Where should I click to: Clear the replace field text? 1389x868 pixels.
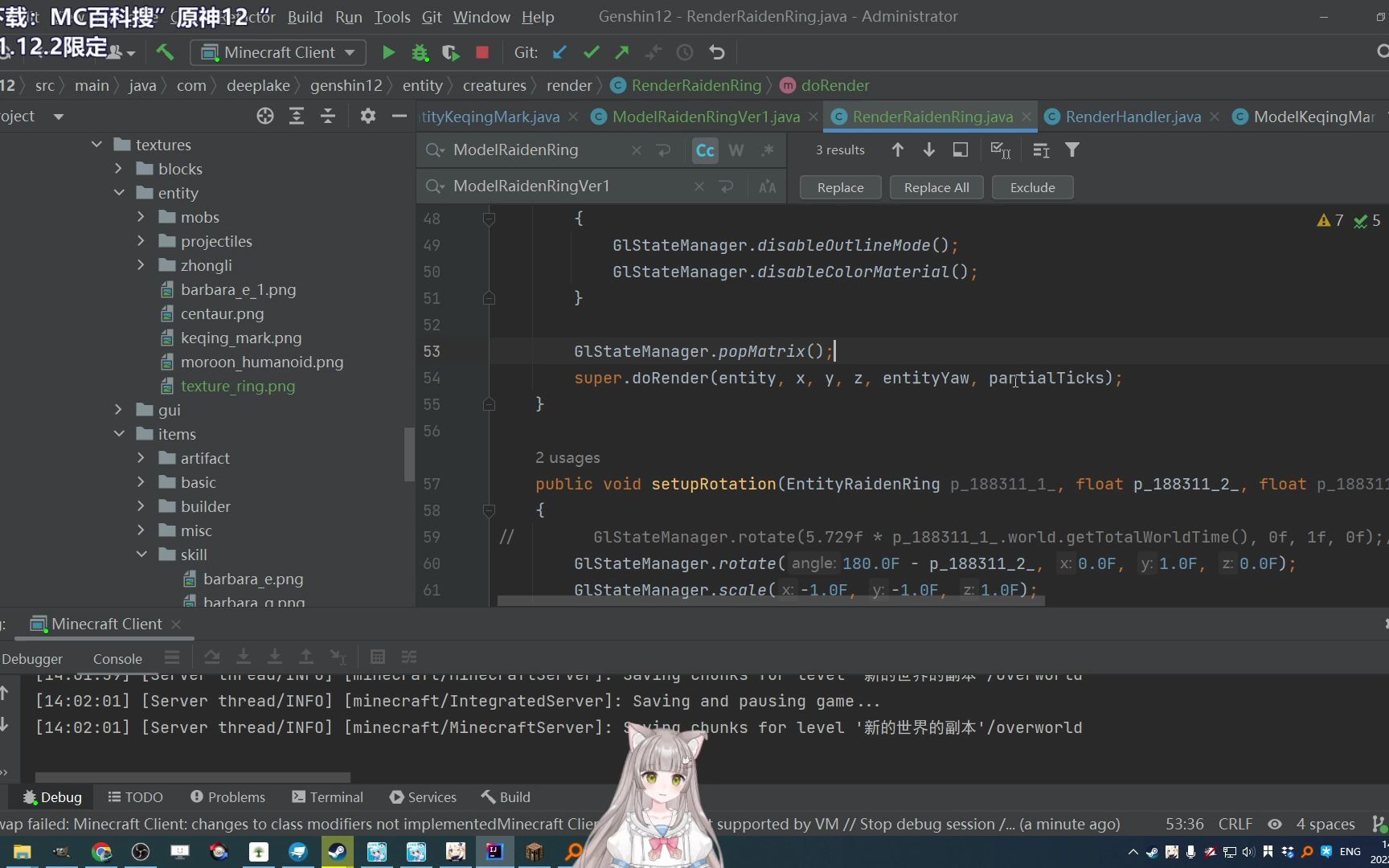(699, 186)
